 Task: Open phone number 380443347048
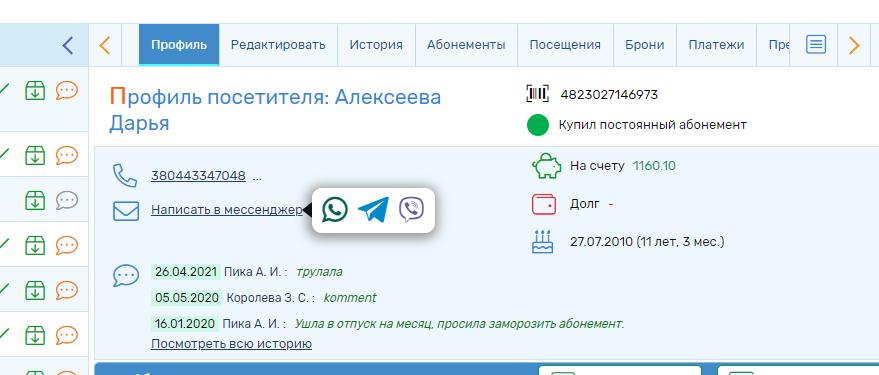click(198, 176)
